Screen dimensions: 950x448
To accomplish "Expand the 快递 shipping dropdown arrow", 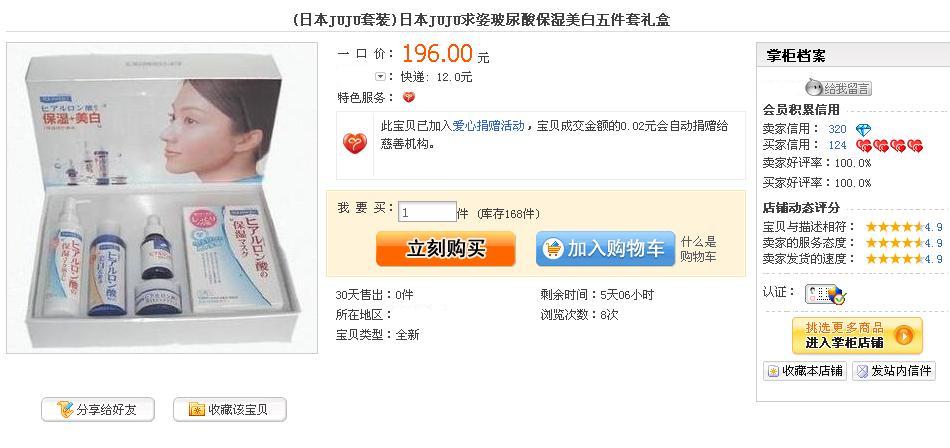I will click(380, 77).
